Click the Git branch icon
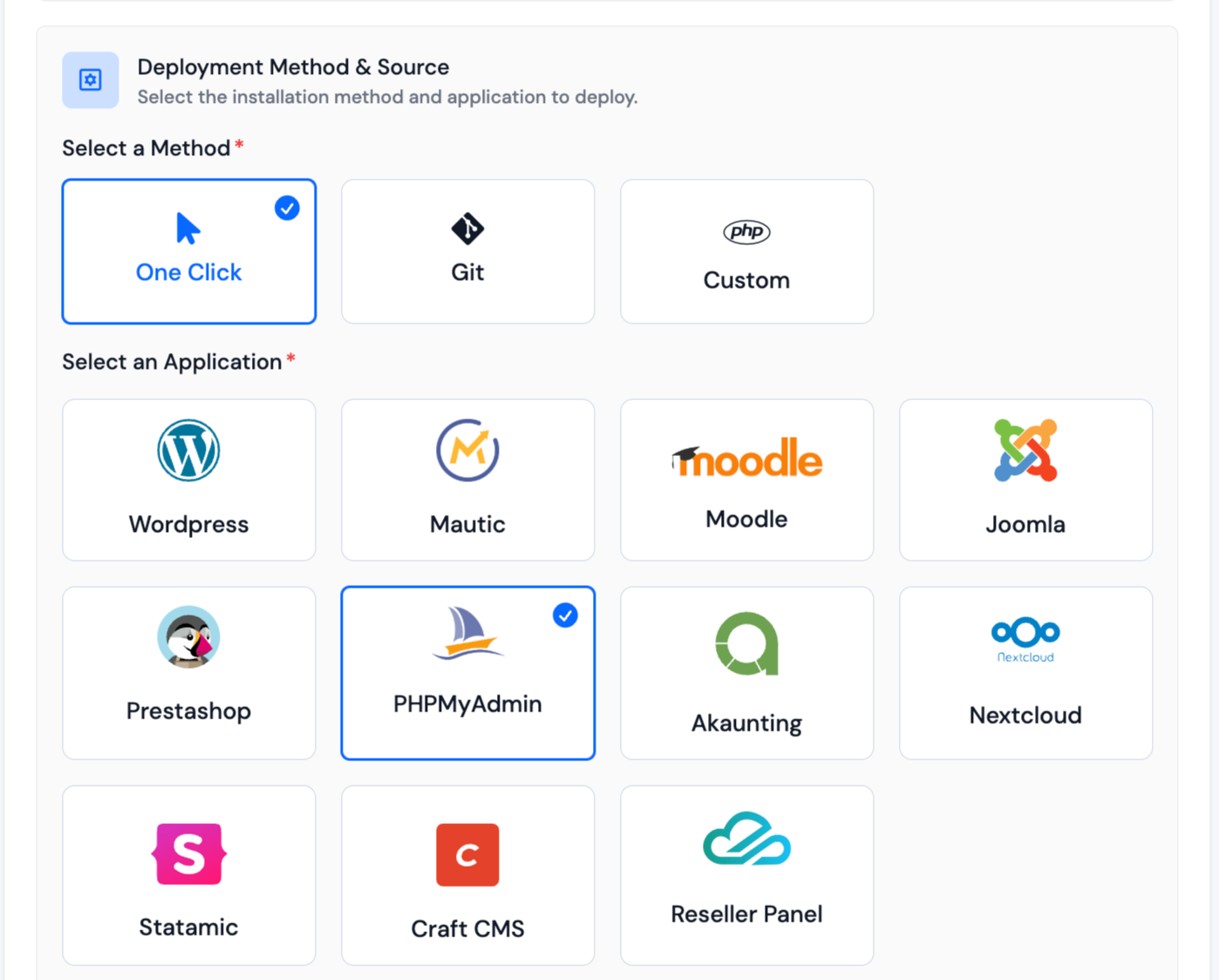1219x980 pixels. pyautogui.click(x=467, y=231)
